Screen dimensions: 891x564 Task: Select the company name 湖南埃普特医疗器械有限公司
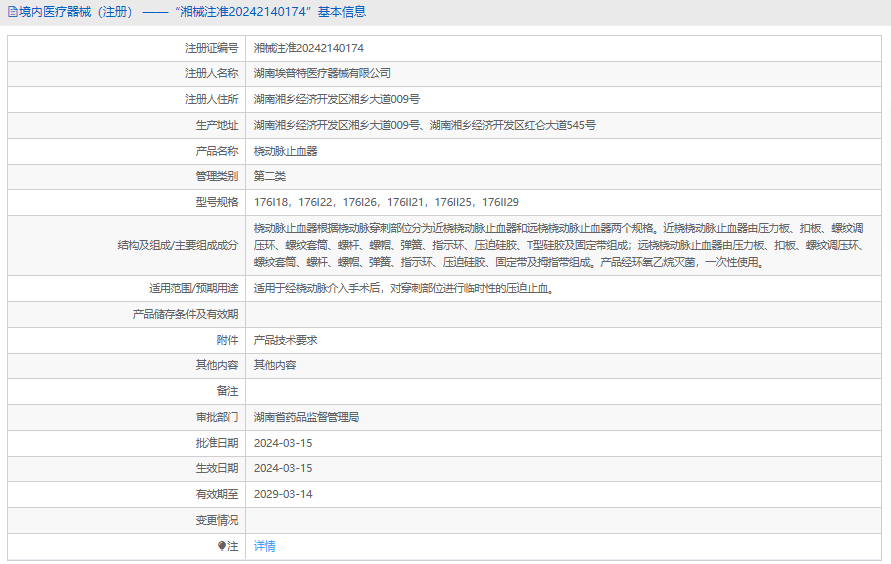tap(322, 73)
